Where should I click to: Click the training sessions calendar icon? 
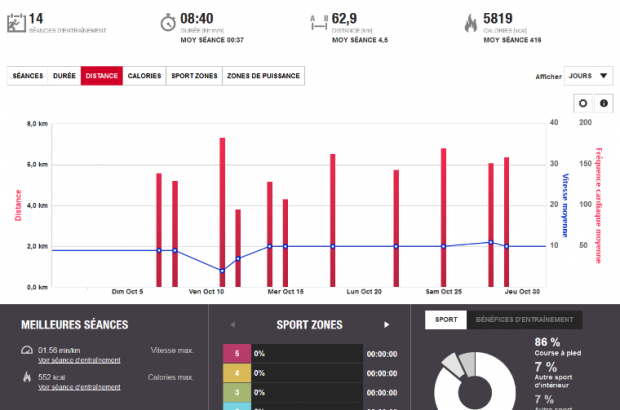tap(15, 22)
